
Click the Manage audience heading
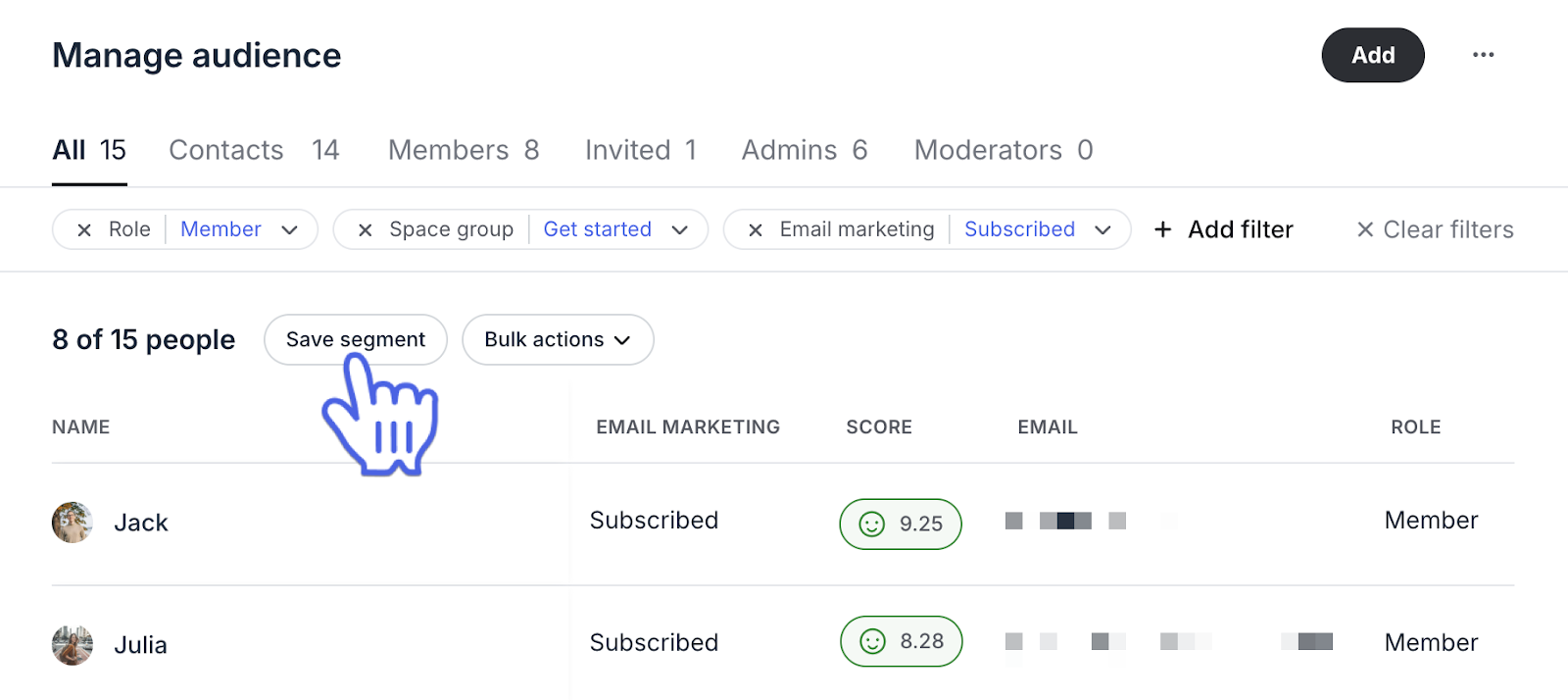tap(197, 56)
